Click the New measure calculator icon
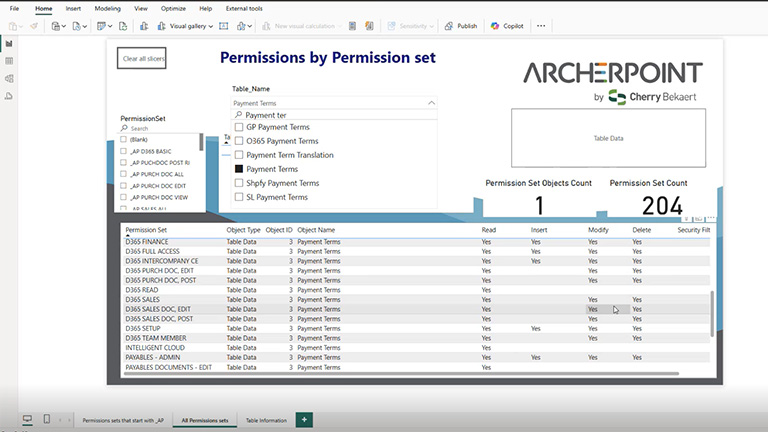The width and height of the screenshot is (768, 432). (352, 26)
